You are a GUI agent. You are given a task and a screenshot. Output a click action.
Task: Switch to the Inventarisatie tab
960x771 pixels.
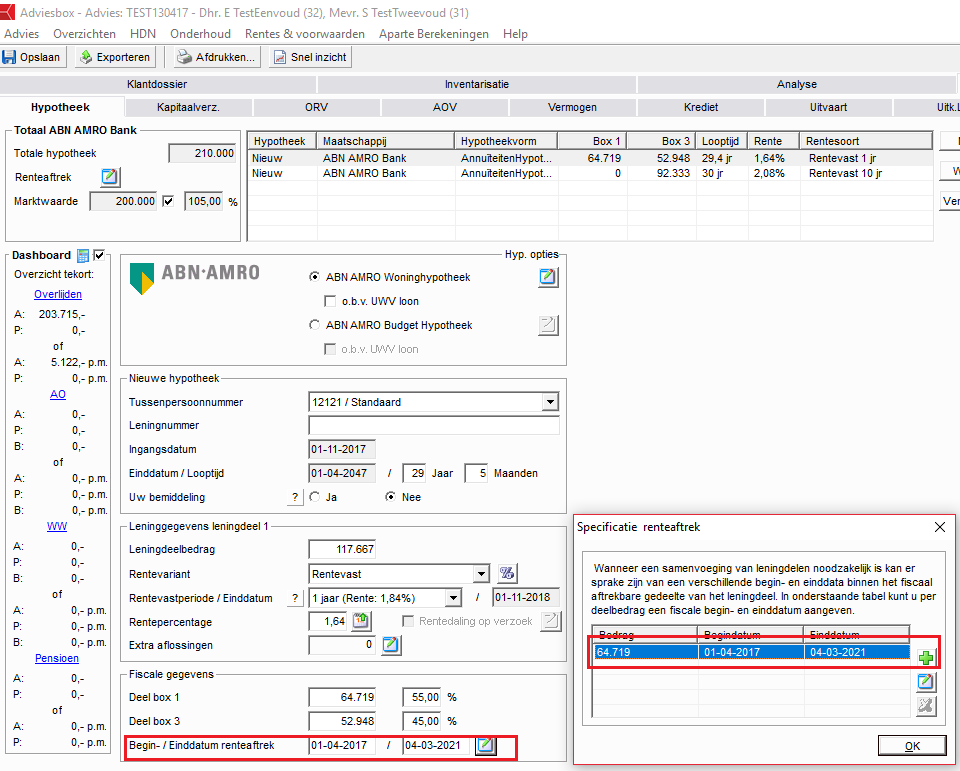point(477,85)
